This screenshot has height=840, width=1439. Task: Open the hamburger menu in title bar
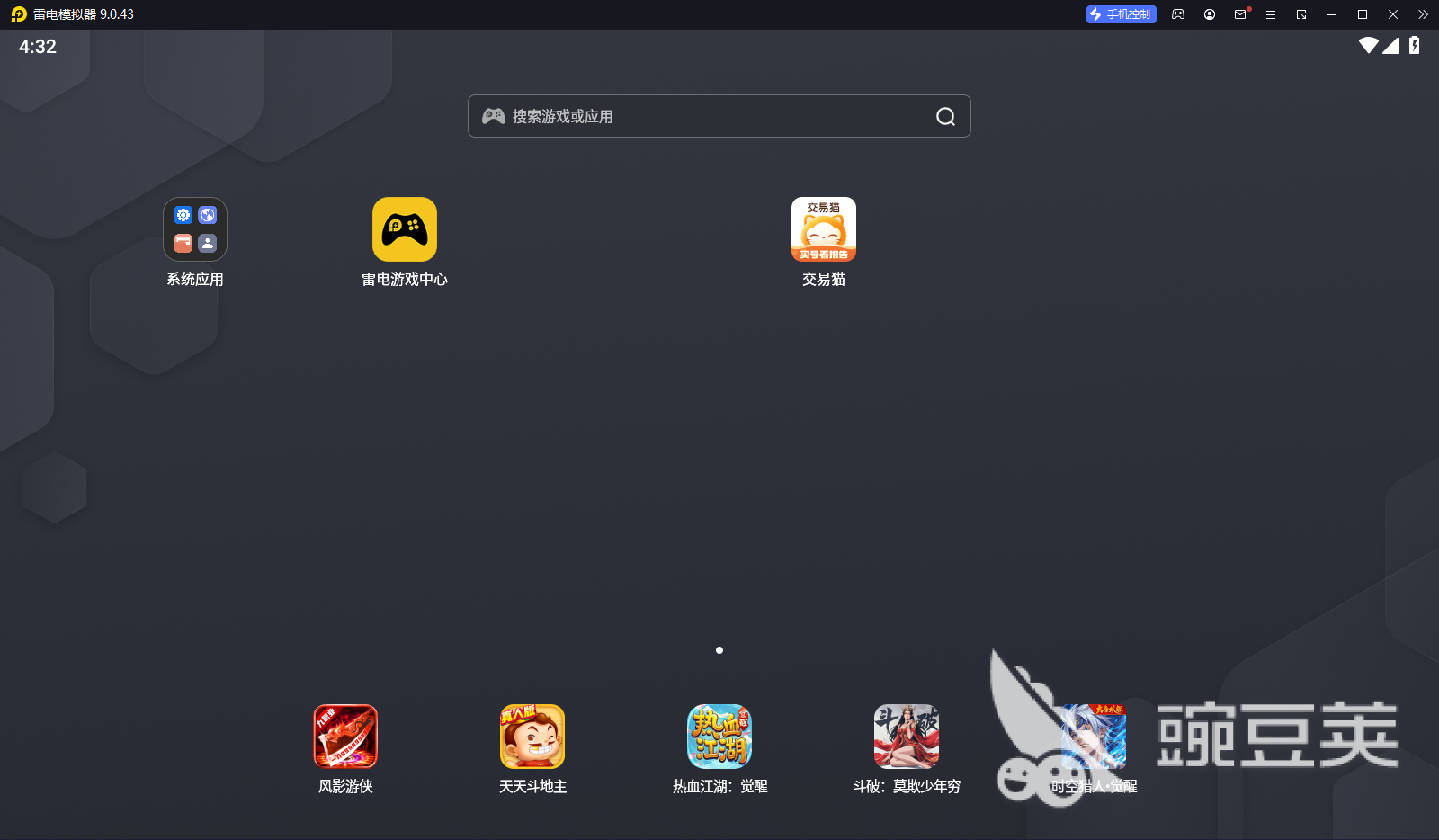pos(1271,14)
